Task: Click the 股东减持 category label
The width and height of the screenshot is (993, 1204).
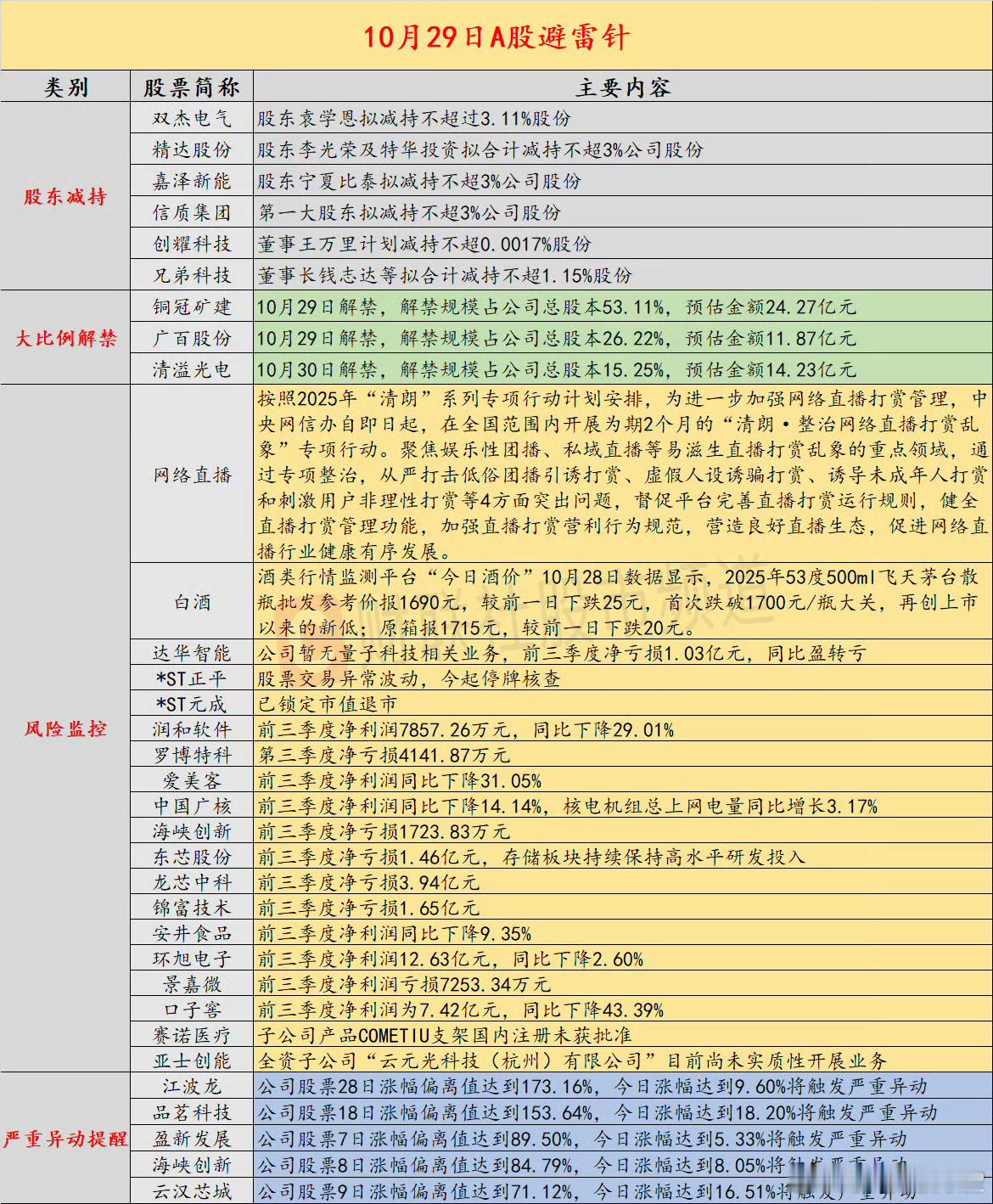Action: coord(65,197)
